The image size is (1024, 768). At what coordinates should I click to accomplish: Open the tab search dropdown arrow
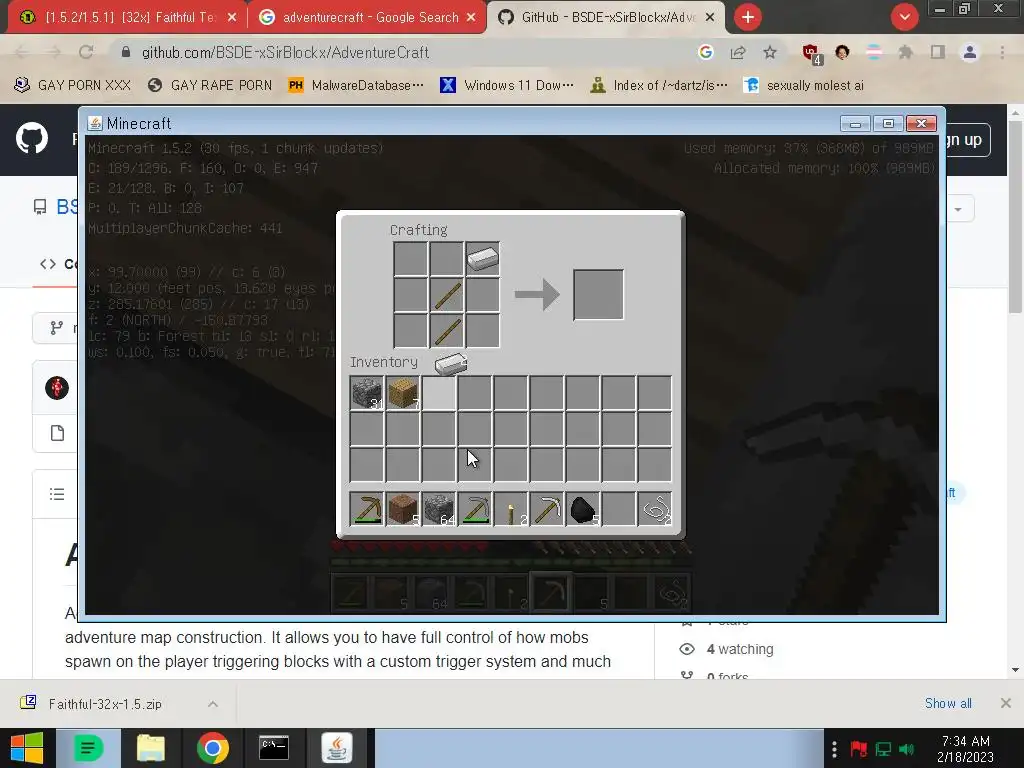tap(904, 17)
